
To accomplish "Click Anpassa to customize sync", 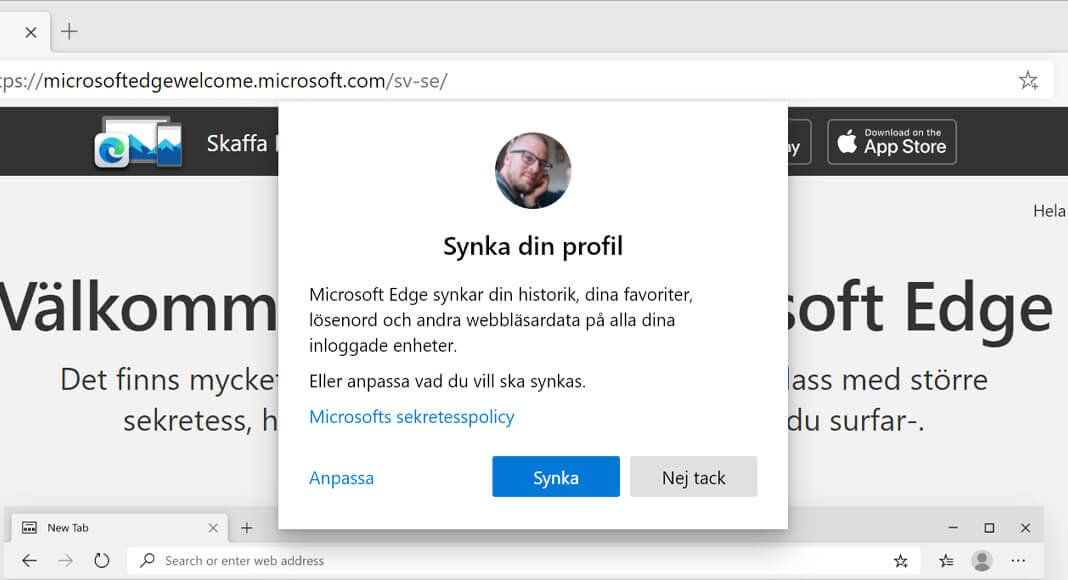I will 341,478.
